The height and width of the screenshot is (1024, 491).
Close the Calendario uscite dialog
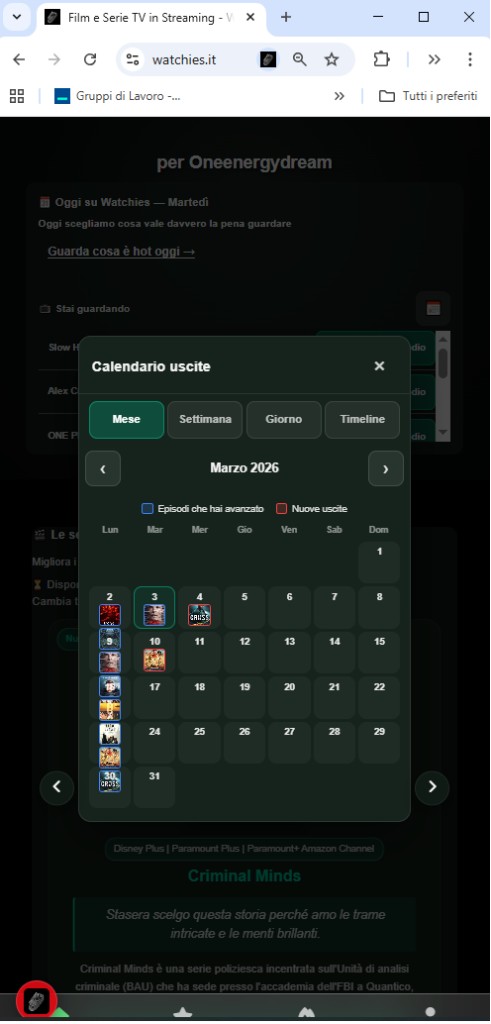pos(379,366)
